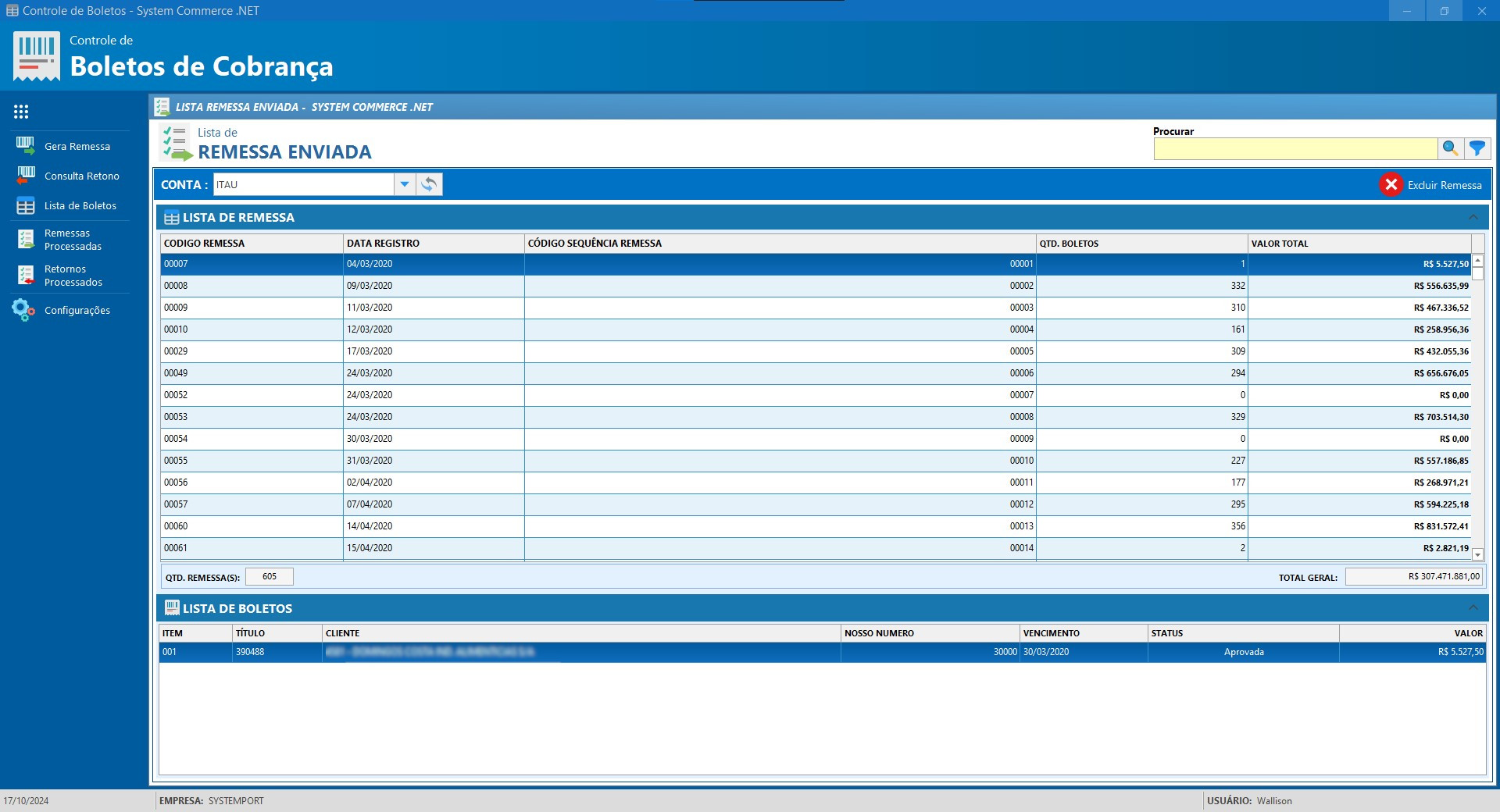The height and width of the screenshot is (812, 1500).
Task: Open Gera Remessa from sidebar
Action: point(77,147)
